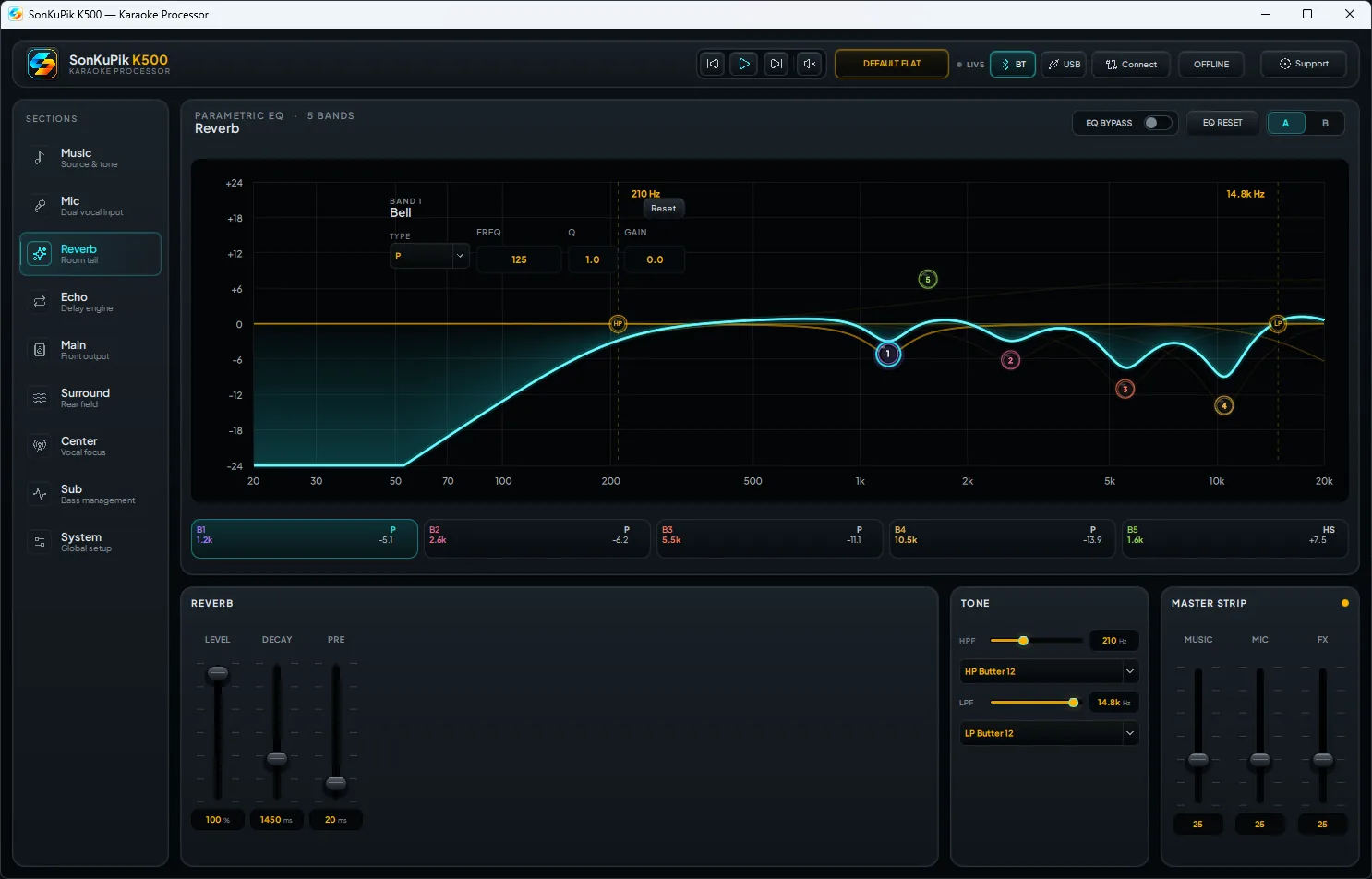
Task: Select EQ band node 4 on curve
Action: 1224,405
